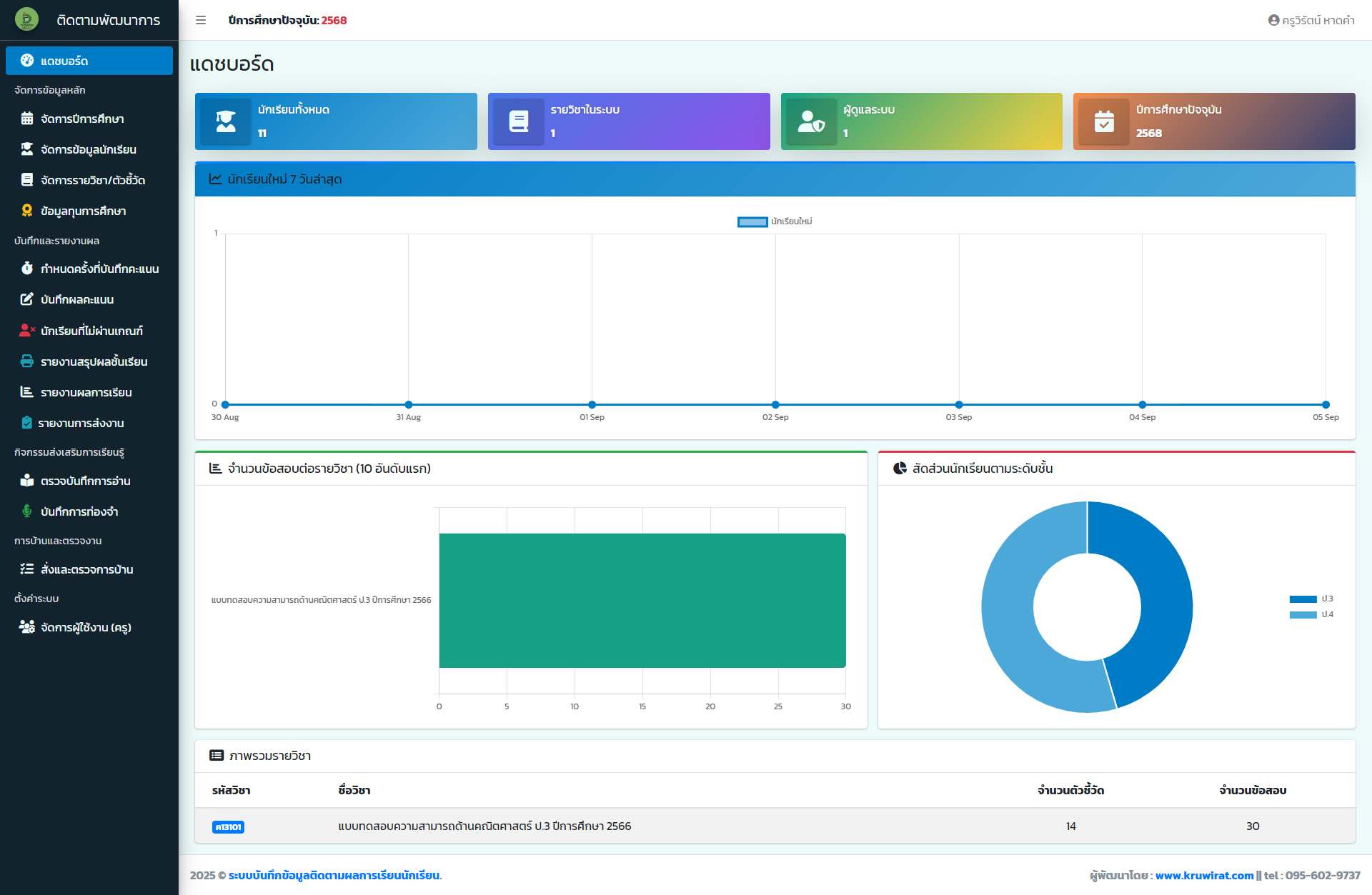
Task: Click the admin shield icon on administrators card
Action: [x=811, y=121]
